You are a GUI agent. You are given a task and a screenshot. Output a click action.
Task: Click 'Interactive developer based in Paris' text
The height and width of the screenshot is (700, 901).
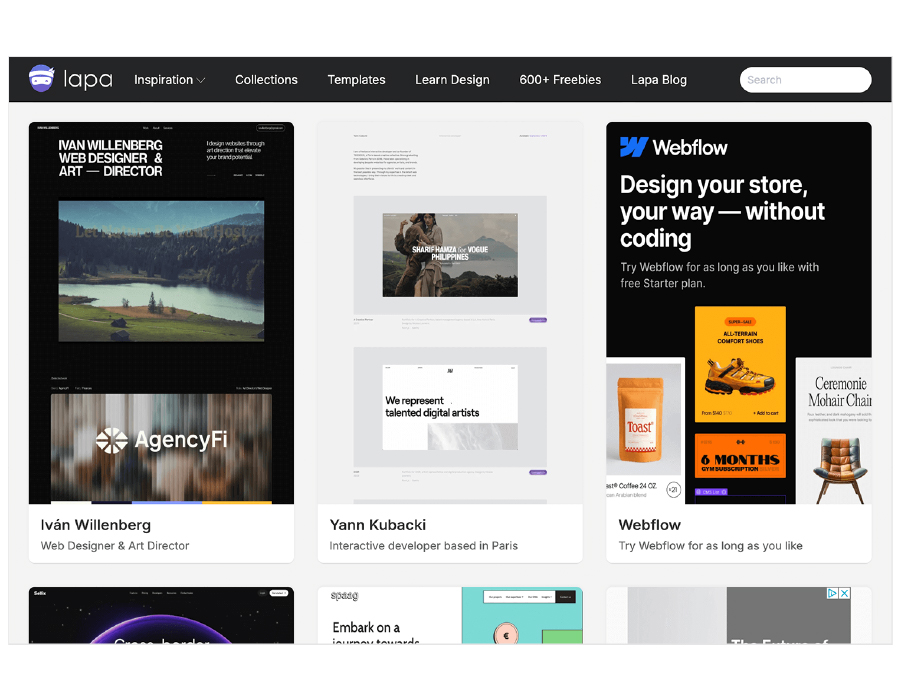pyautogui.click(x=423, y=545)
